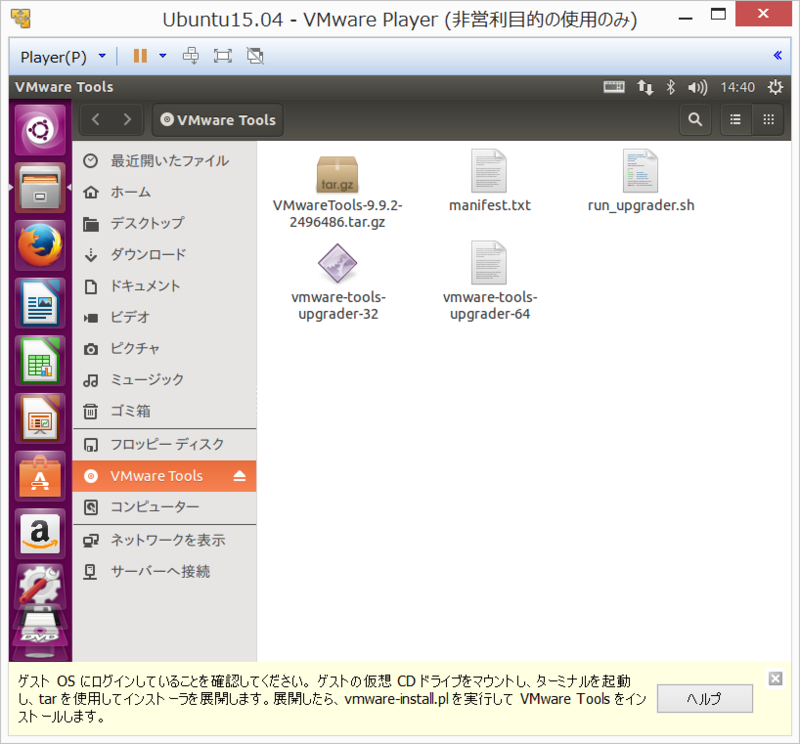Image resolution: width=800 pixels, height=744 pixels.
Task: Switch to Unity mode via the toolbar icon
Action: click(x=255, y=56)
